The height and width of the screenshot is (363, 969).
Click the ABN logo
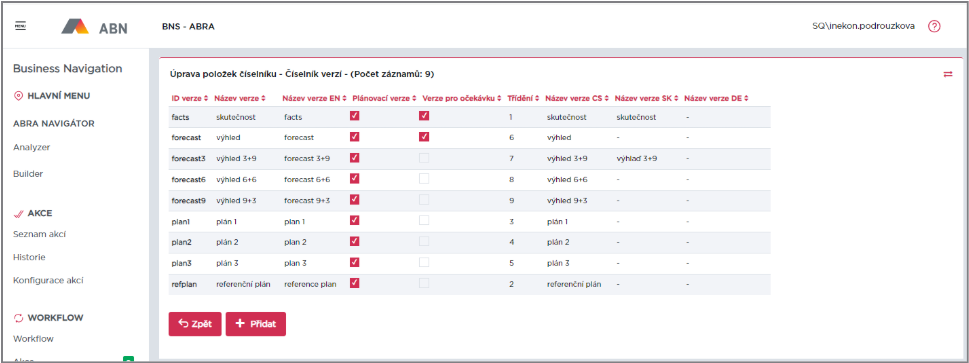point(94,27)
